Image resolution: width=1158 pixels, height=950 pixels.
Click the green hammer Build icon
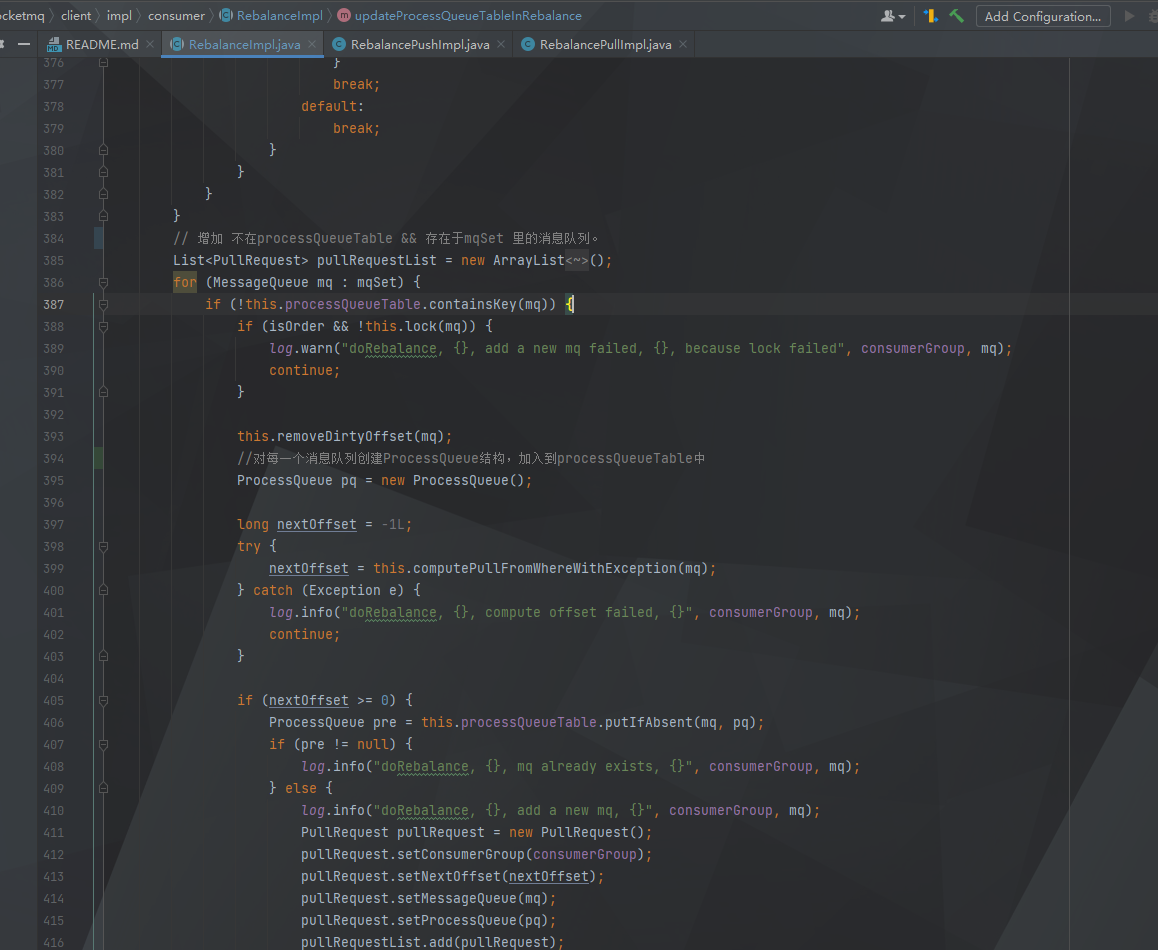tap(956, 16)
